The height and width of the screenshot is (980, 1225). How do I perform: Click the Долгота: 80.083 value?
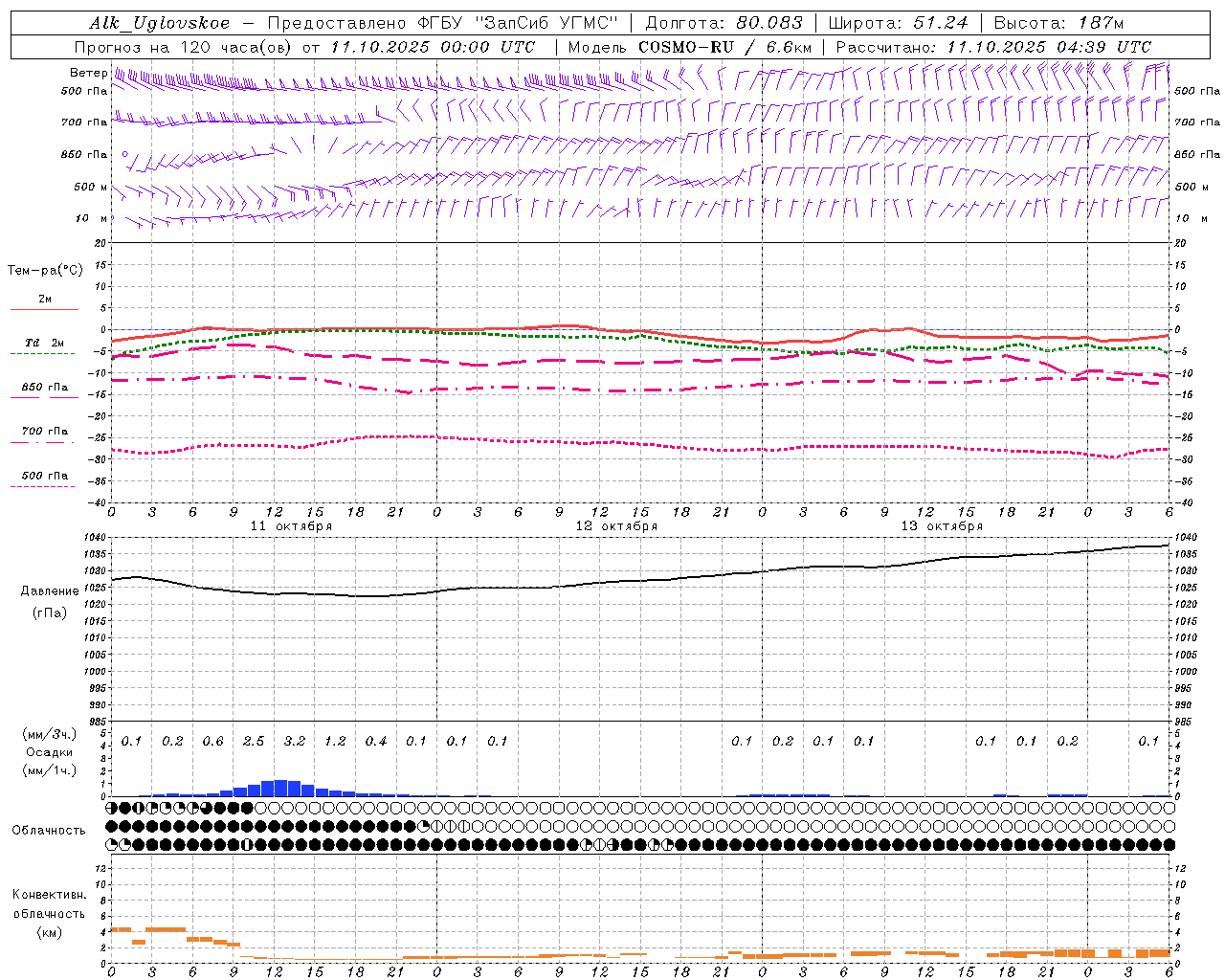pos(724,23)
